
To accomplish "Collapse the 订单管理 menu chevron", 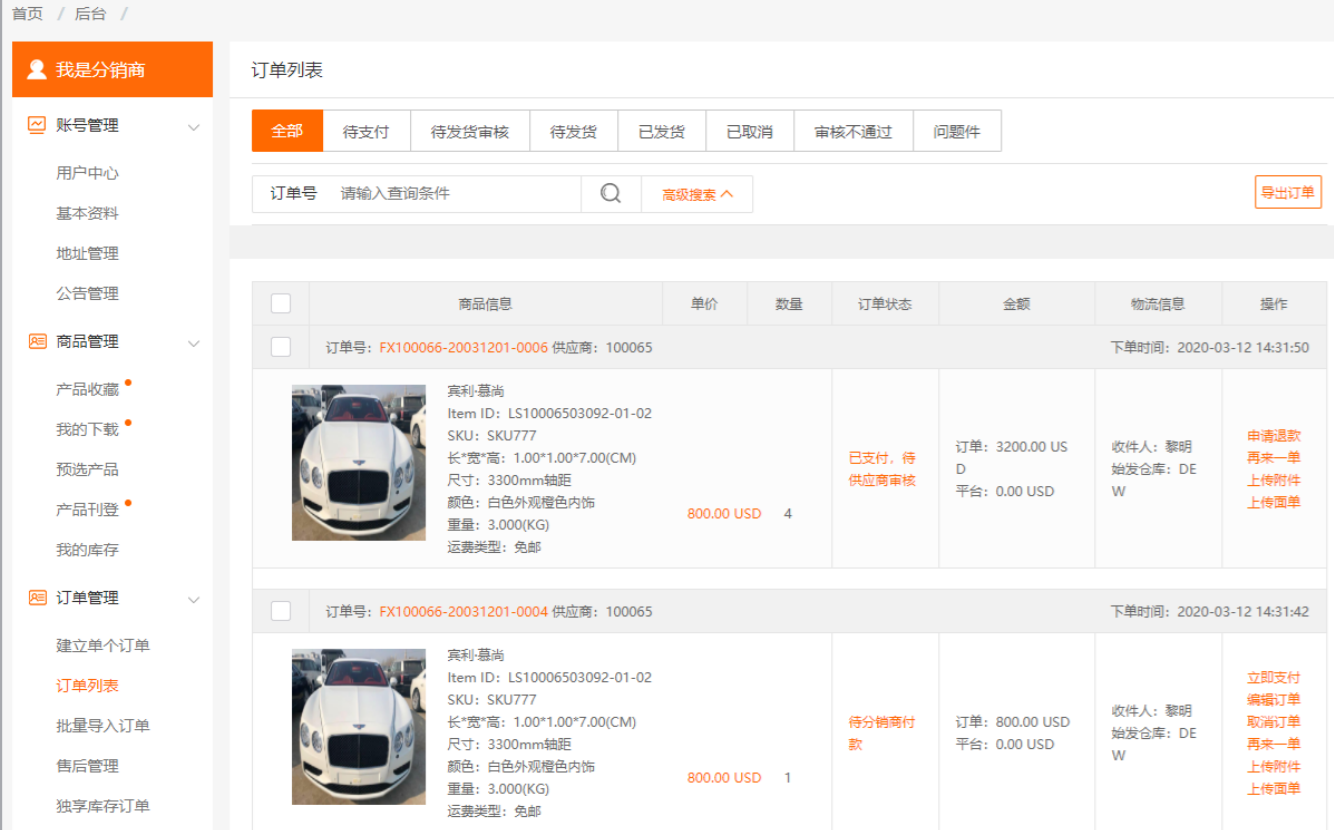I will tap(194, 599).
